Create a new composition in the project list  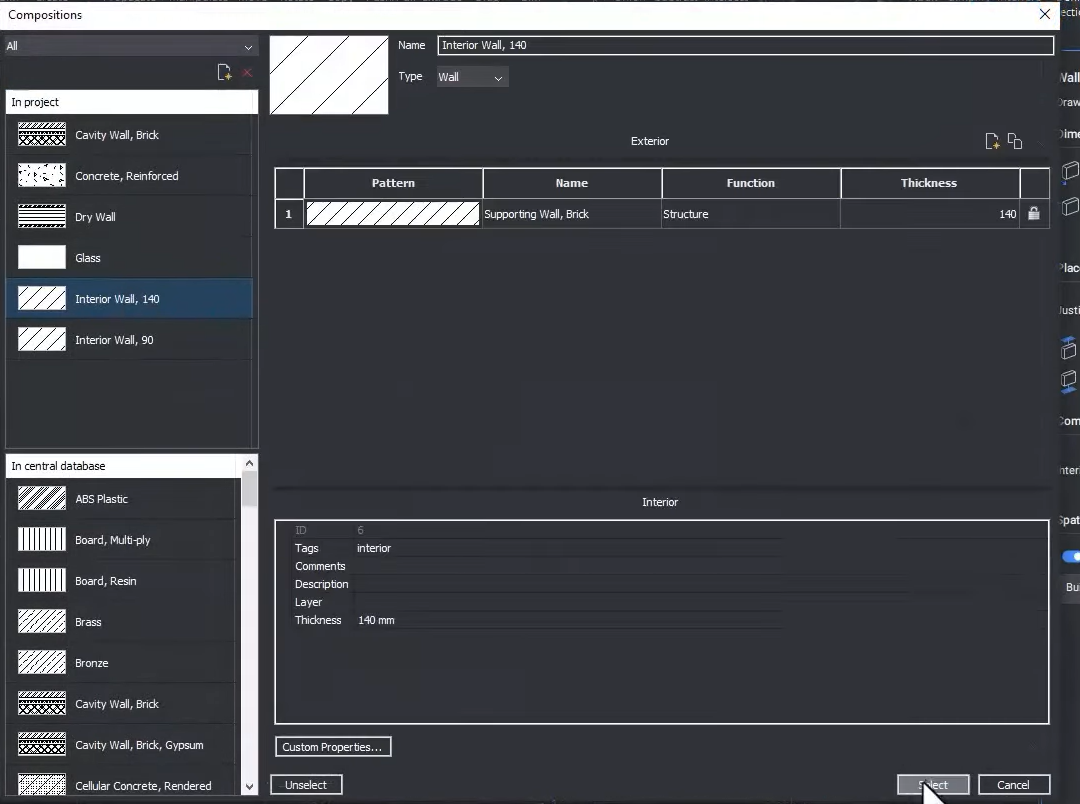[x=224, y=71]
